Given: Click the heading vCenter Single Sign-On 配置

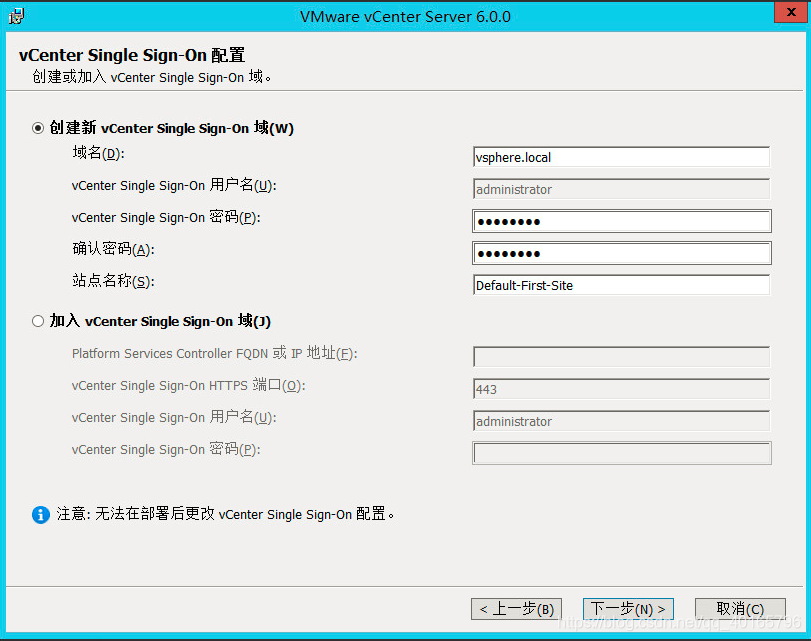Looking at the screenshot, I should (x=132, y=55).
